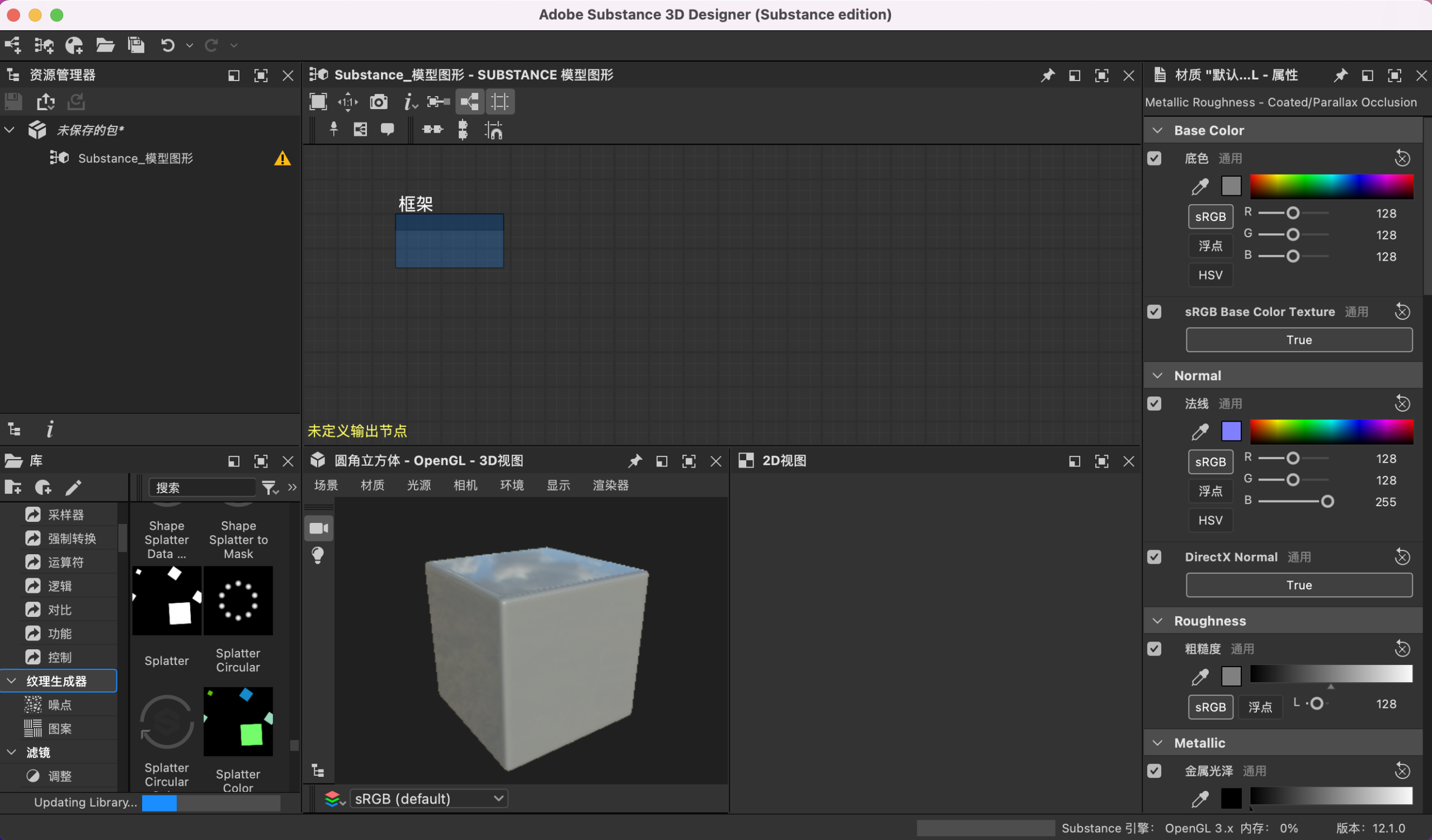This screenshot has height=840, width=1432.
Task: Click the undo arrow in main toolbar
Action: coord(168,45)
